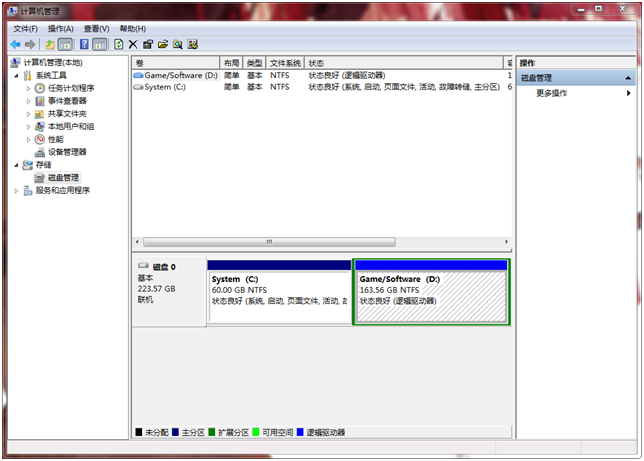Click the Refresh toolbar icon
Screen dimensions: 644x461
pos(119,45)
